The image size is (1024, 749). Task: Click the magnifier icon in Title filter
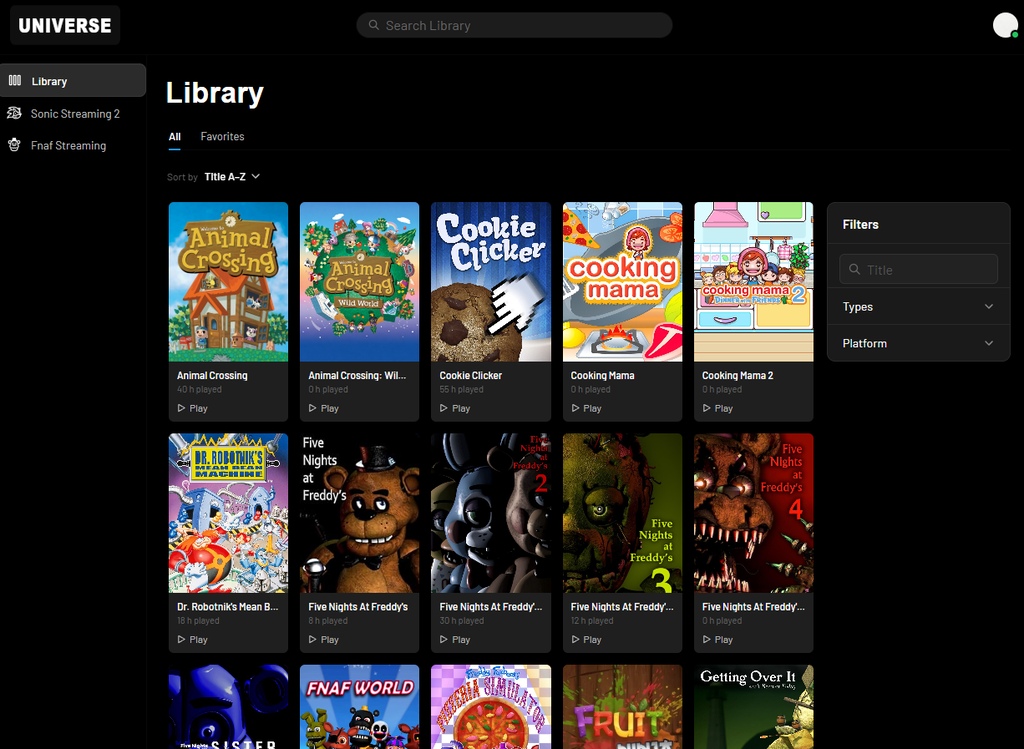[854, 269]
